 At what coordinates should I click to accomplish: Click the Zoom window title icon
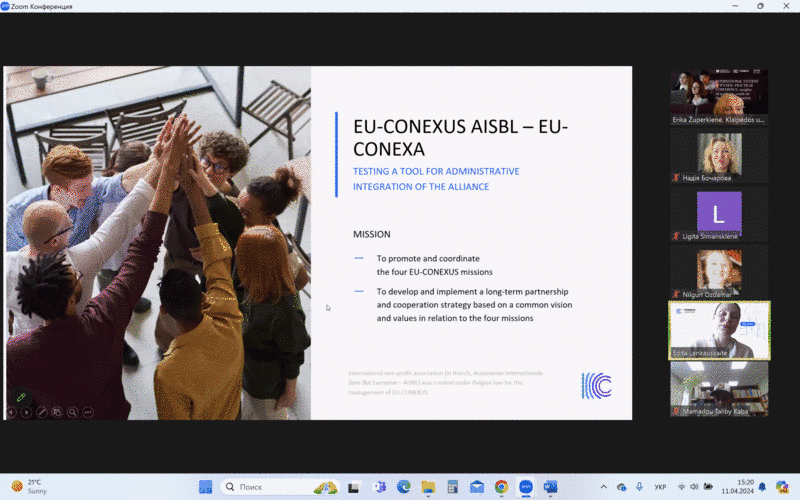coord(5,6)
